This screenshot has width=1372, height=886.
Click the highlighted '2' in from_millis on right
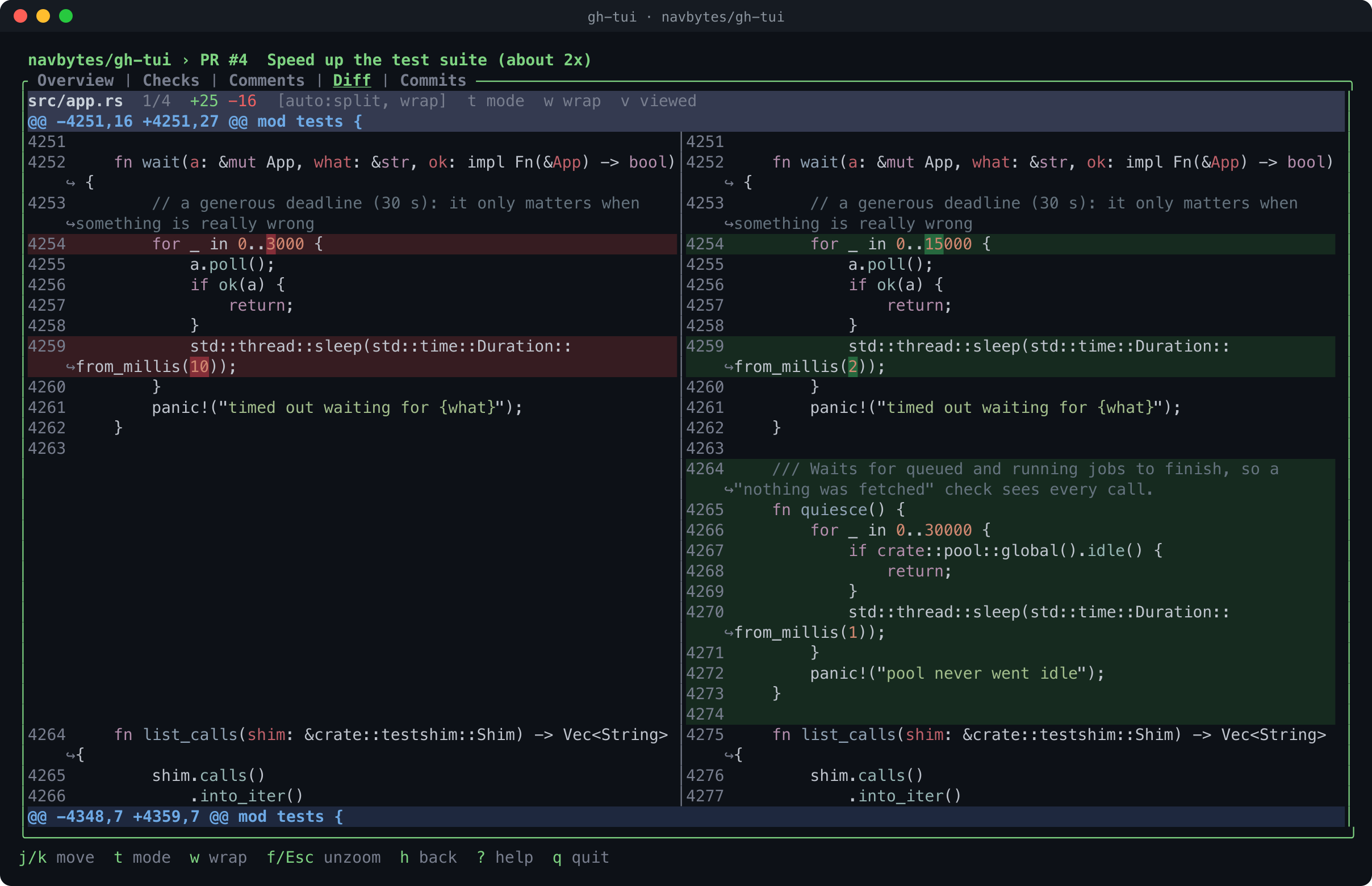pos(852,366)
